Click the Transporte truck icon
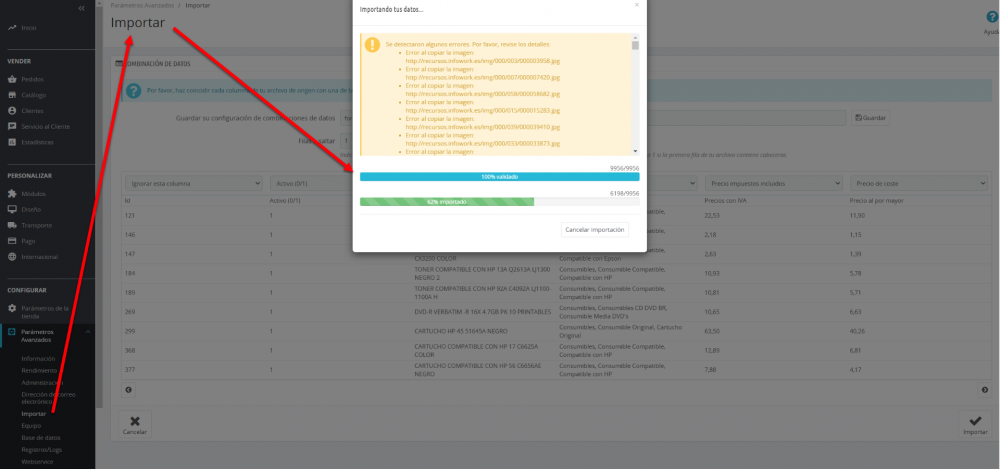The width and height of the screenshot is (1000, 469). (12, 225)
